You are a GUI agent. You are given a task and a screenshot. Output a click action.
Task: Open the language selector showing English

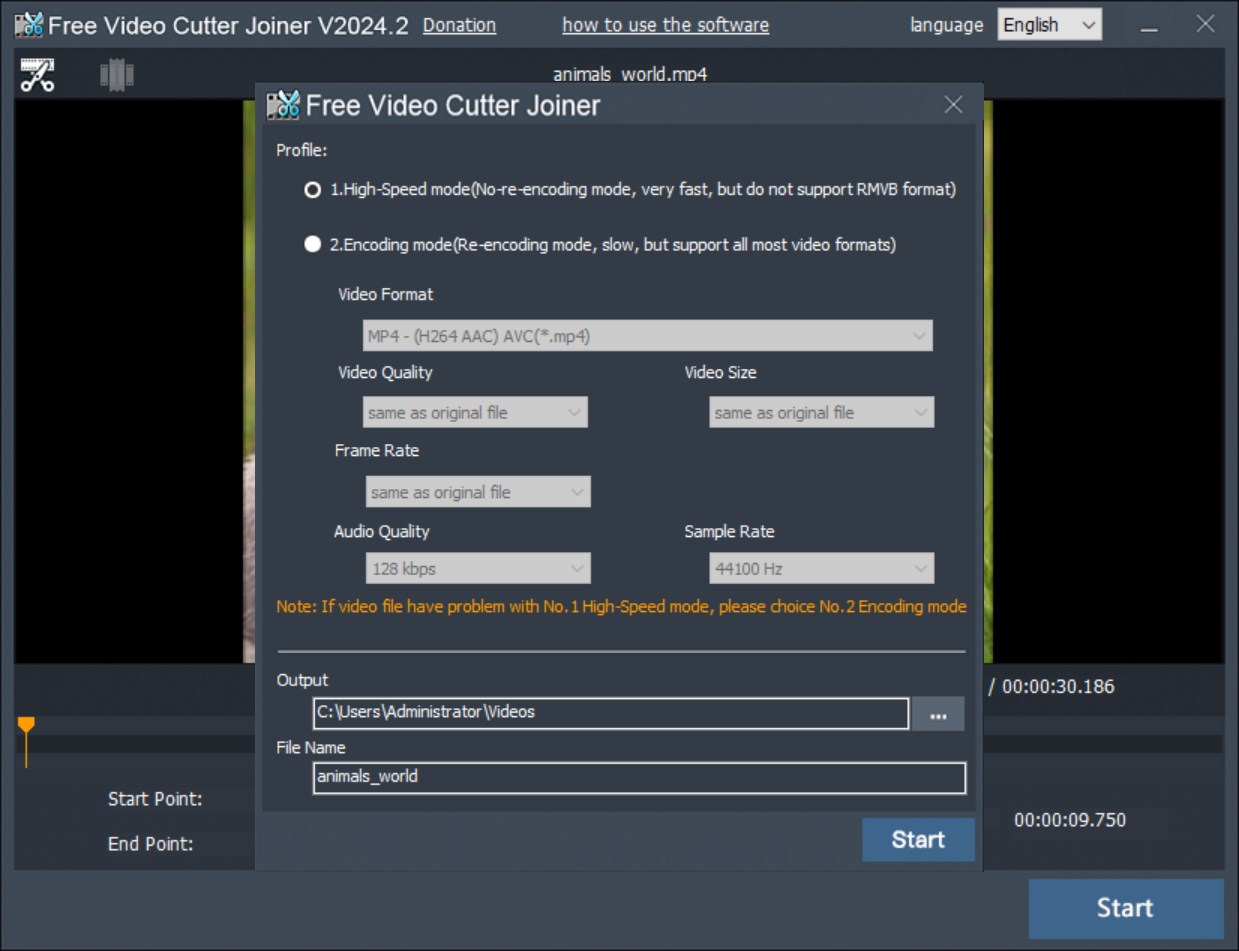tap(1048, 24)
